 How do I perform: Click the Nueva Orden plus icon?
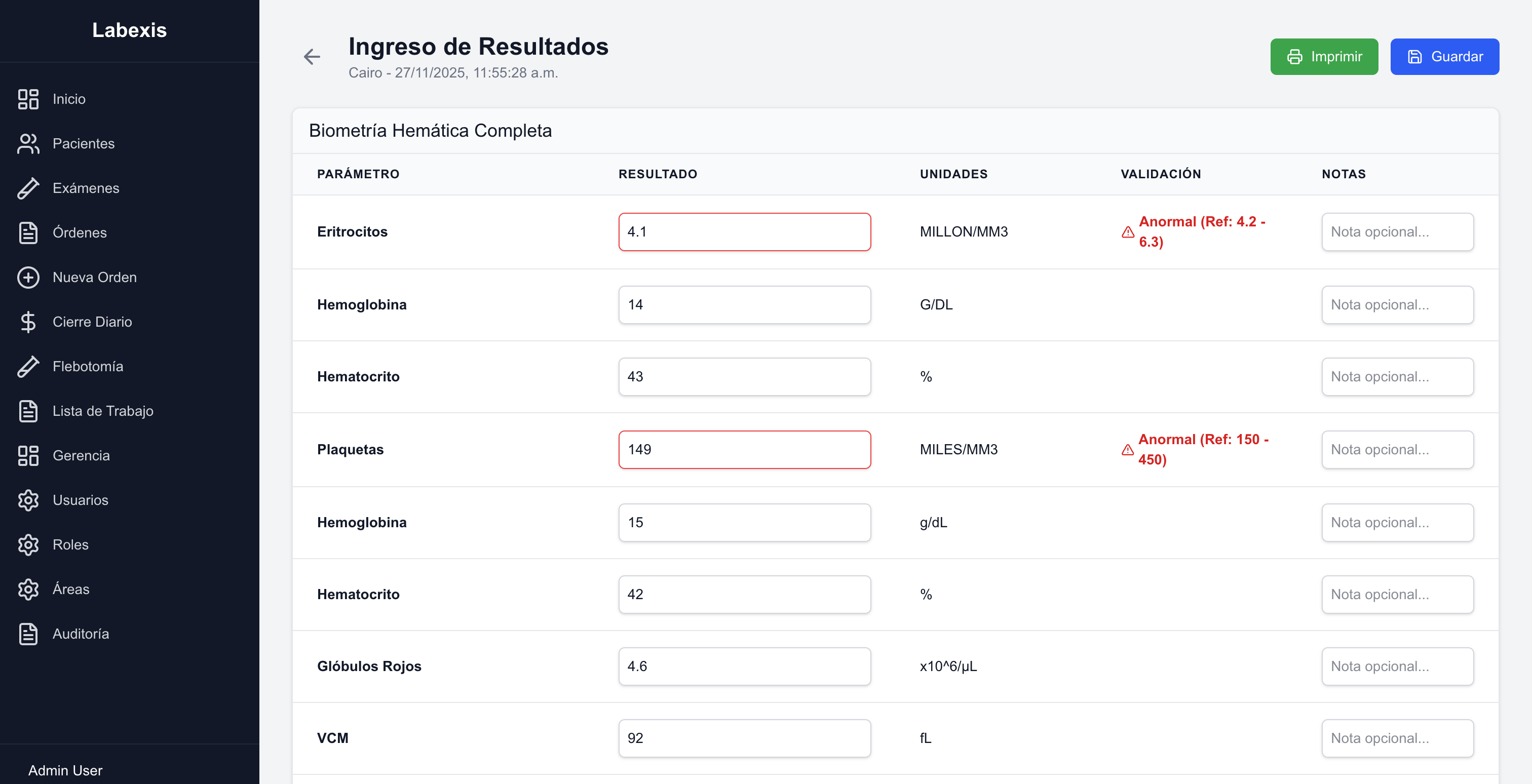coord(28,277)
